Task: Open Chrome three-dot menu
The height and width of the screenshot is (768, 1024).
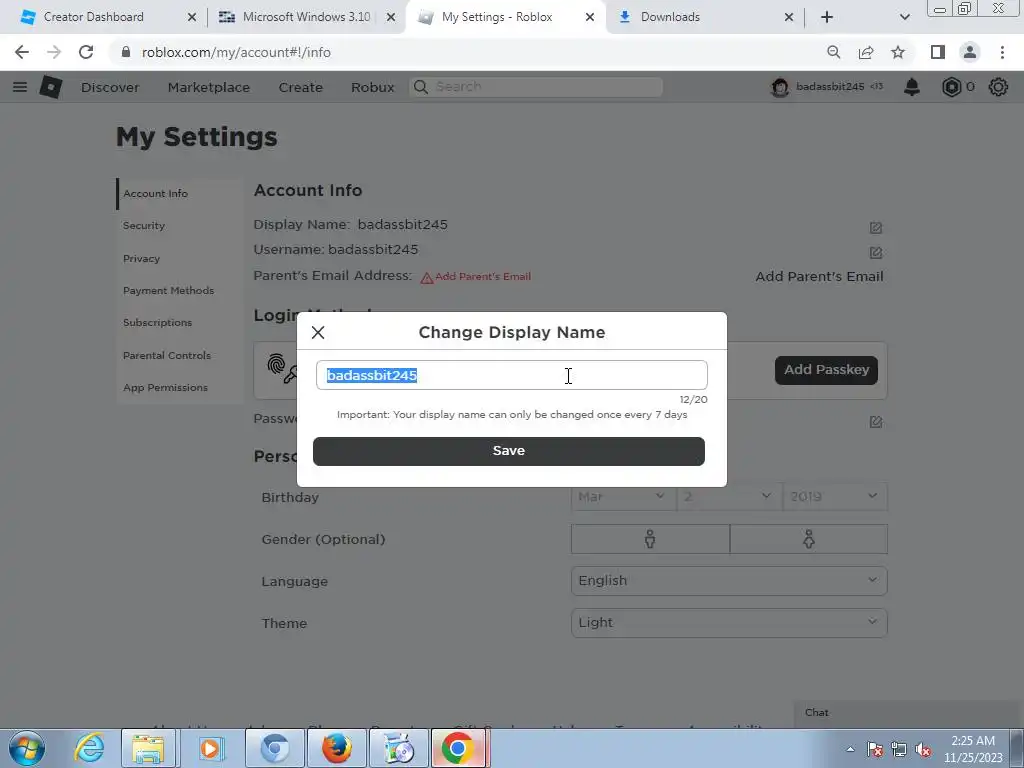Action: pyautogui.click(x=1002, y=52)
